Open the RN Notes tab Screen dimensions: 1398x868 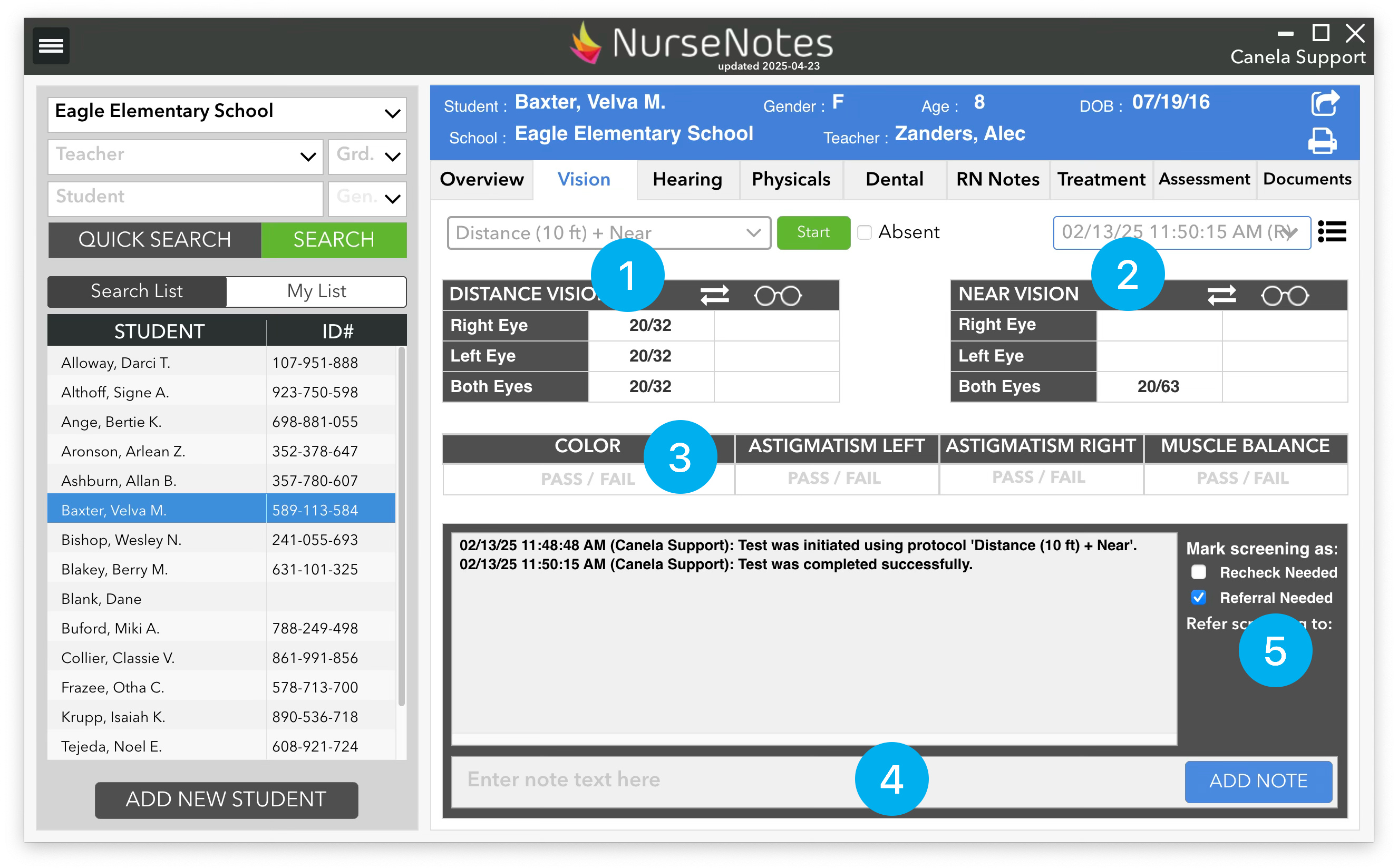[997, 180]
